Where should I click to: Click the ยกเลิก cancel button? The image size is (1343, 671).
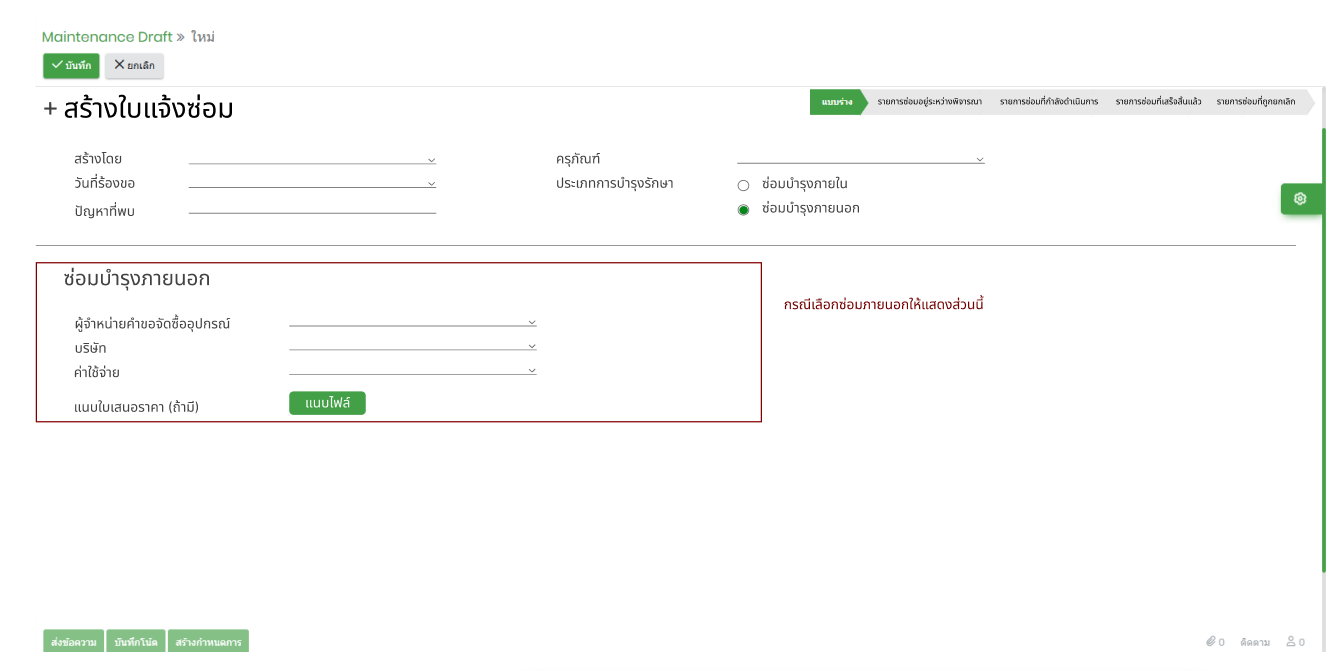pyautogui.click(x=134, y=66)
